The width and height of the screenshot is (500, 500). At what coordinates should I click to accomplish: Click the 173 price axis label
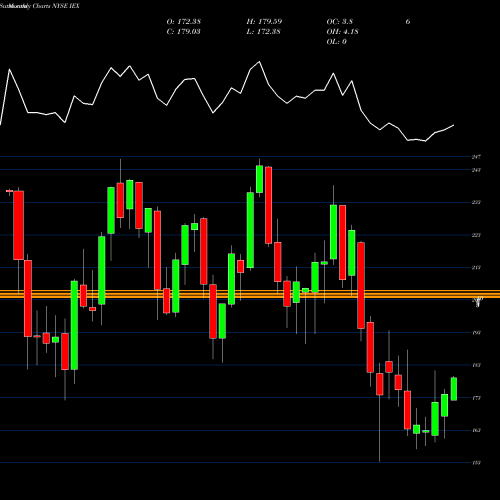coord(476,398)
